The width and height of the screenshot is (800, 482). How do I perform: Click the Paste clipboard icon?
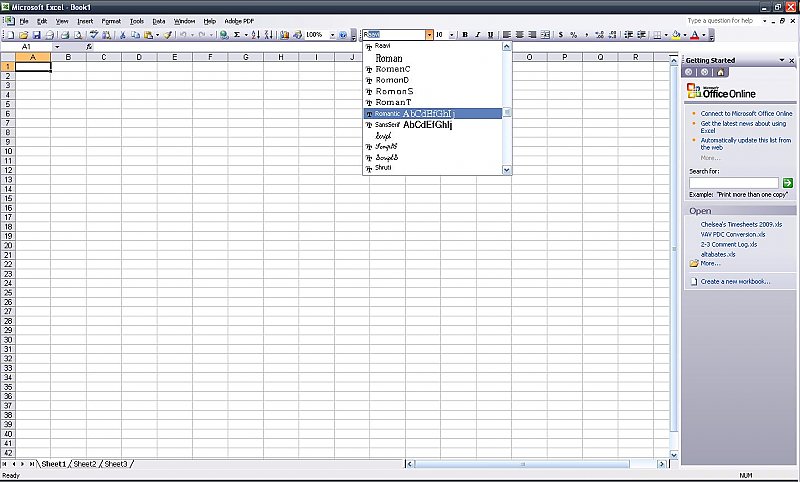point(148,35)
